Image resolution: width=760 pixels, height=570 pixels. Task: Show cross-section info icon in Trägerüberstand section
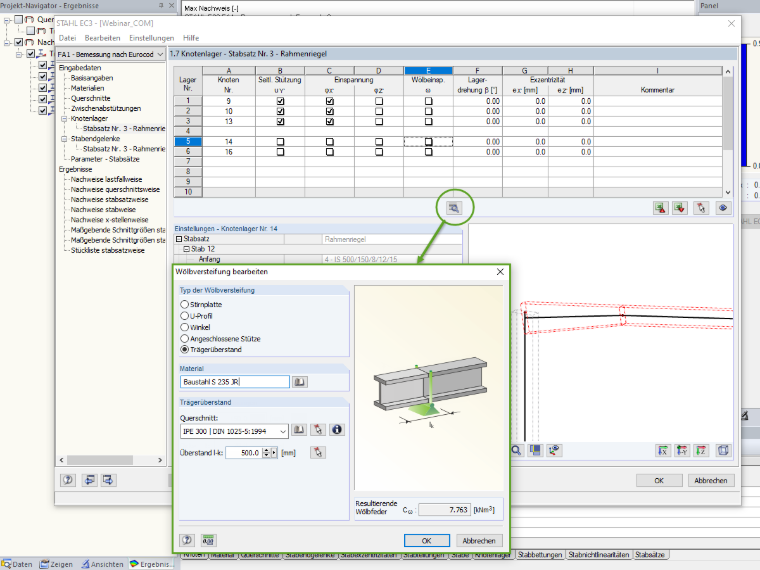click(337, 430)
